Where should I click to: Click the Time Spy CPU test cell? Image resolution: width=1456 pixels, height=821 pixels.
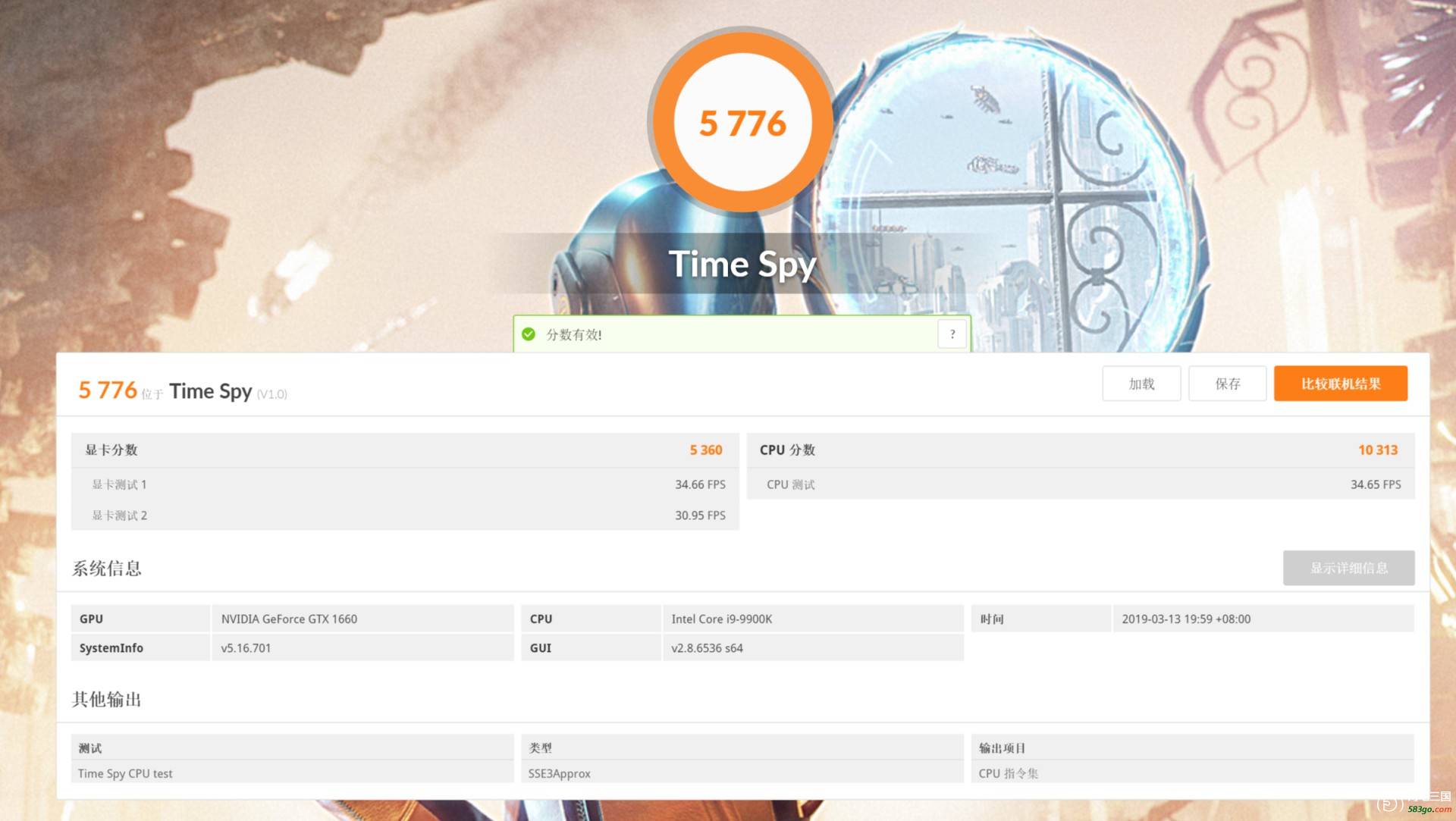click(x=292, y=773)
